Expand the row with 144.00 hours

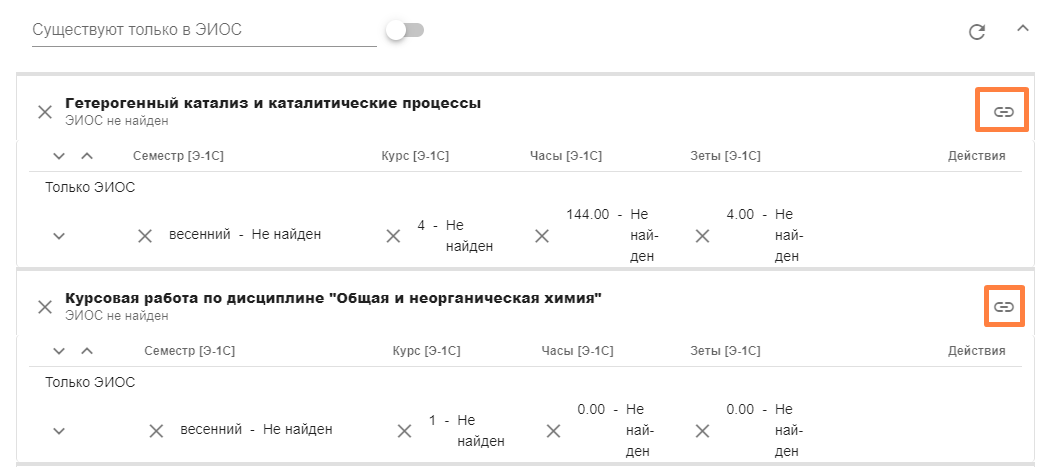click(59, 236)
